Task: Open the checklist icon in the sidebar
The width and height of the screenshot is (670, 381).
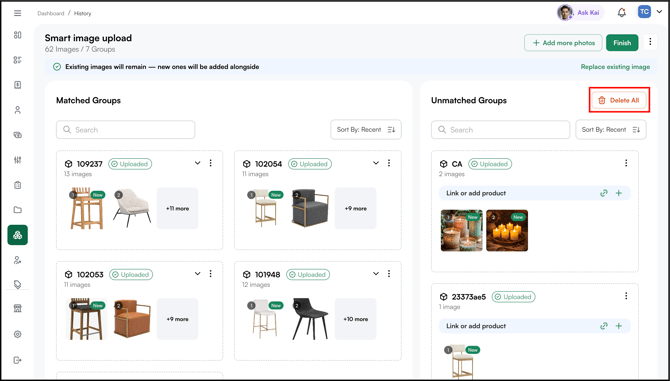Action: 18,60
